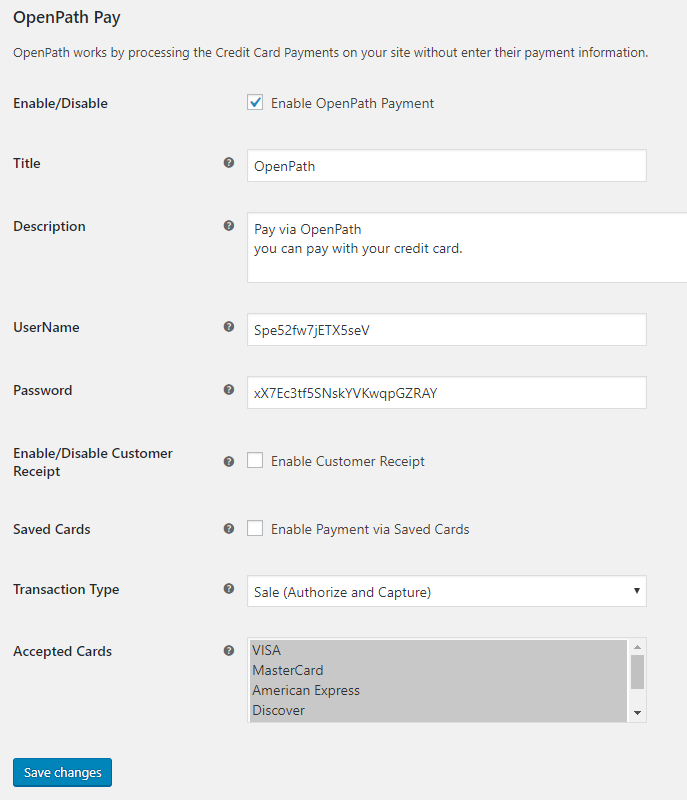This screenshot has width=687, height=800.
Task: Uncheck Enable OpenPath Payment checkbox
Action: pos(255,103)
